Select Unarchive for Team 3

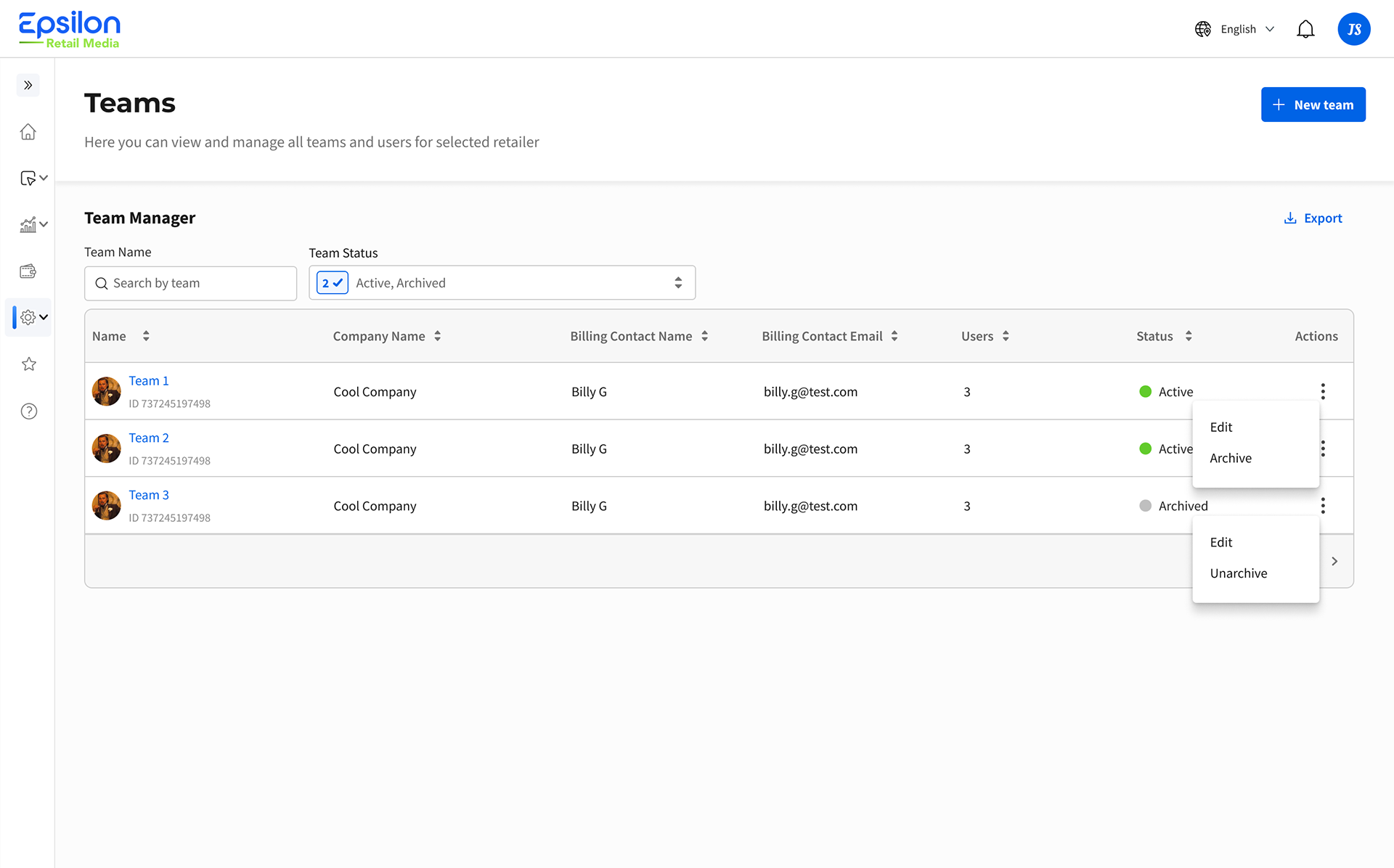tap(1238, 573)
